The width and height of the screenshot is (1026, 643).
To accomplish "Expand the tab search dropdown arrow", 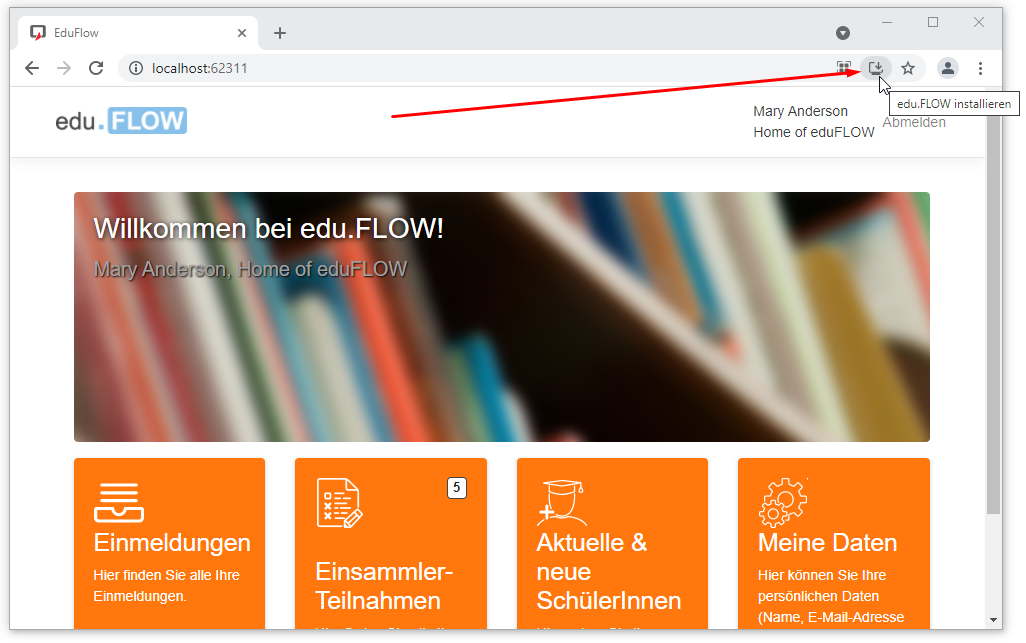I will [843, 33].
